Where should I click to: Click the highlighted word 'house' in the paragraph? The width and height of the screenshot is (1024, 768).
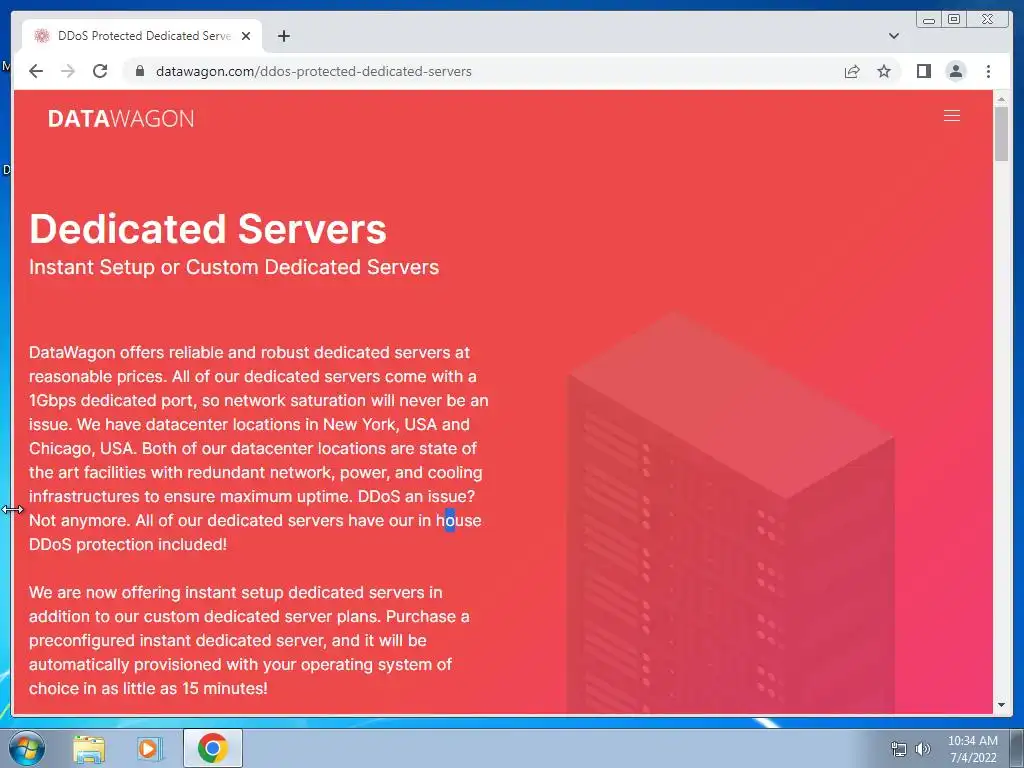(458, 520)
